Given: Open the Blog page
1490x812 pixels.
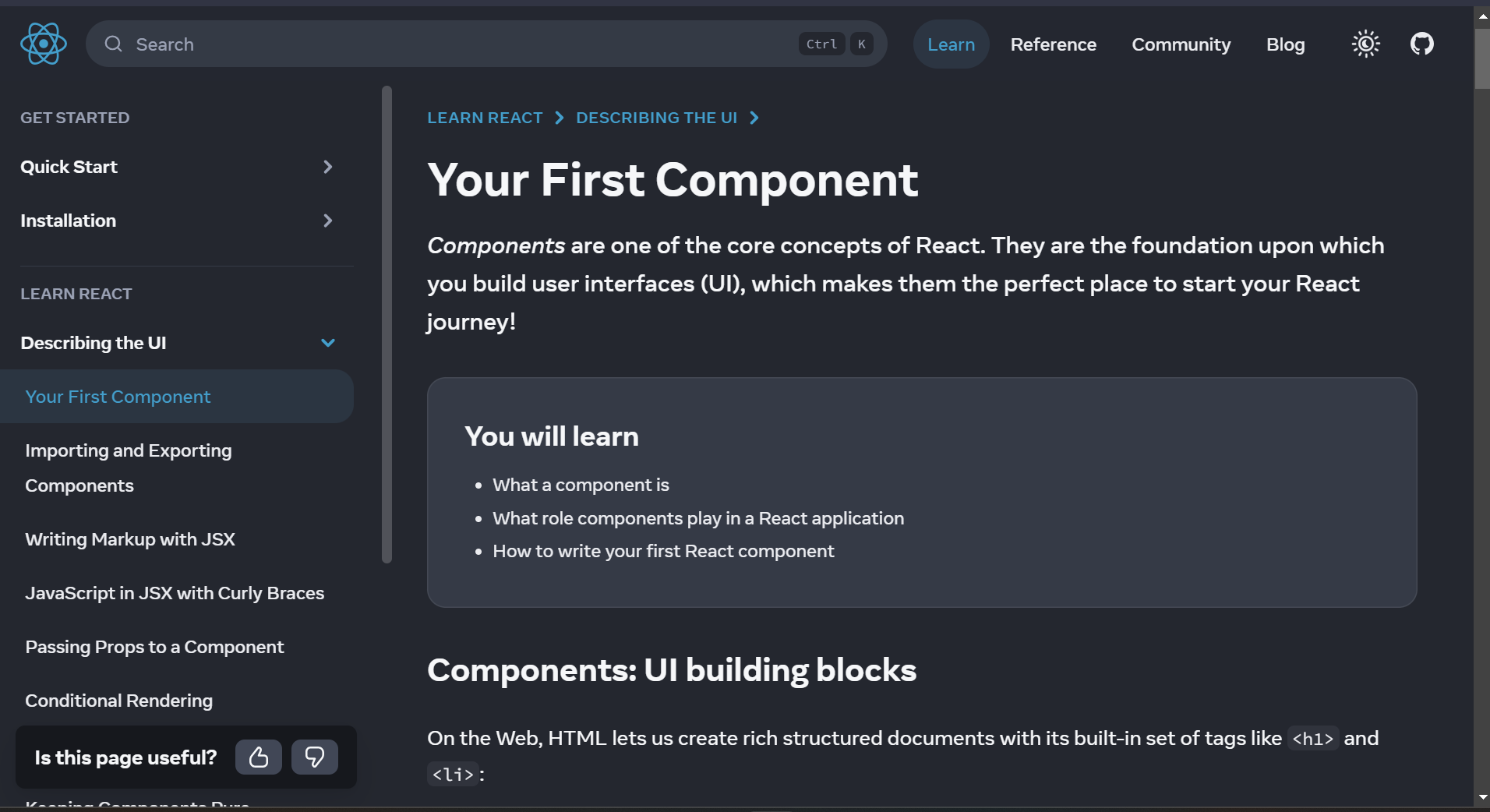Looking at the screenshot, I should [x=1284, y=44].
